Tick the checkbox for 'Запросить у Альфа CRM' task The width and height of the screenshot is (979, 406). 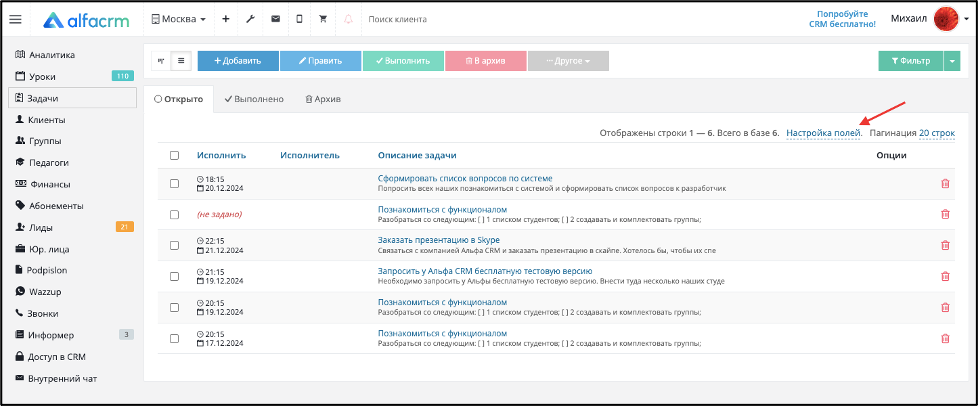[x=174, y=276]
